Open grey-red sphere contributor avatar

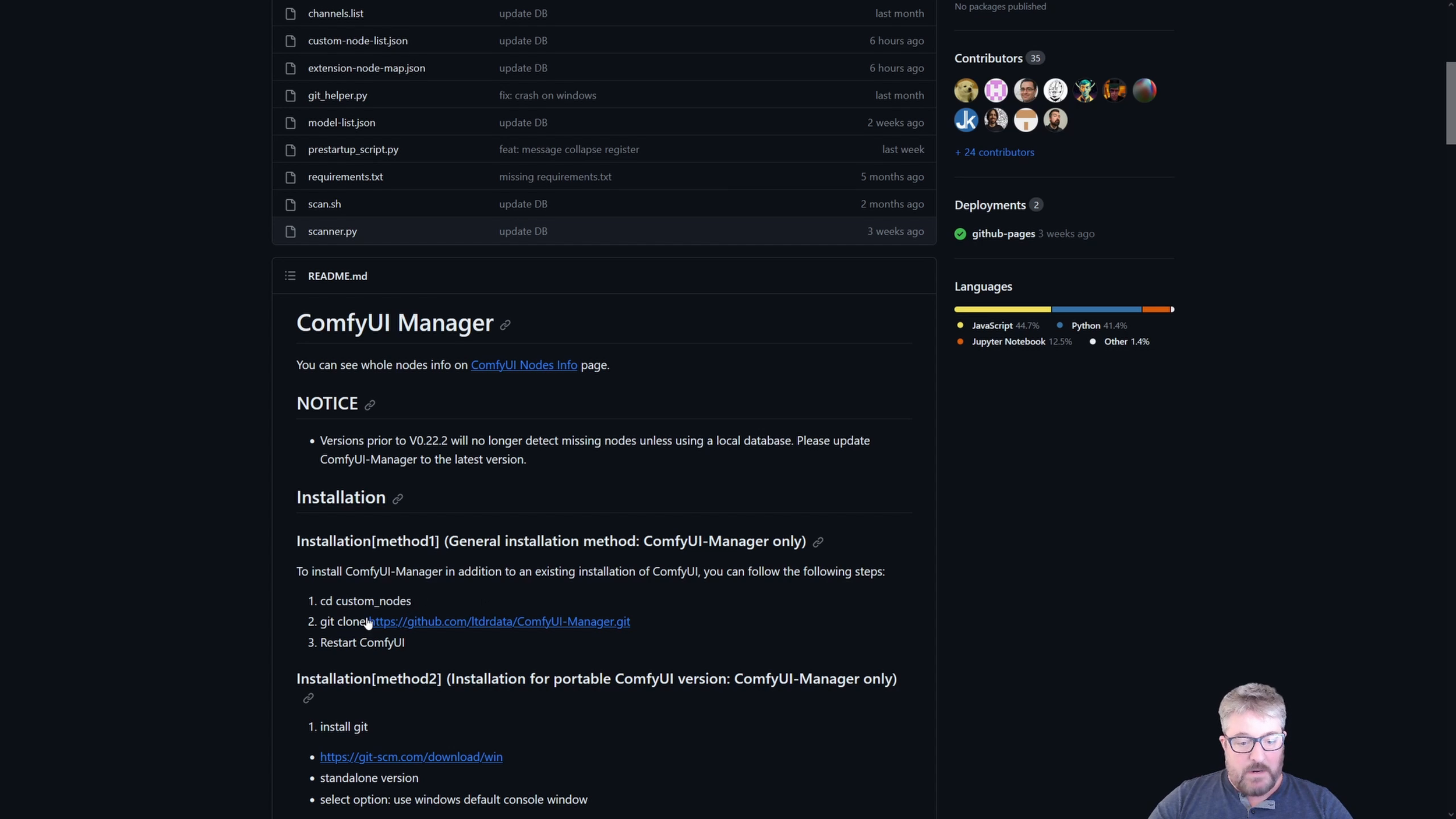(x=1144, y=90)
